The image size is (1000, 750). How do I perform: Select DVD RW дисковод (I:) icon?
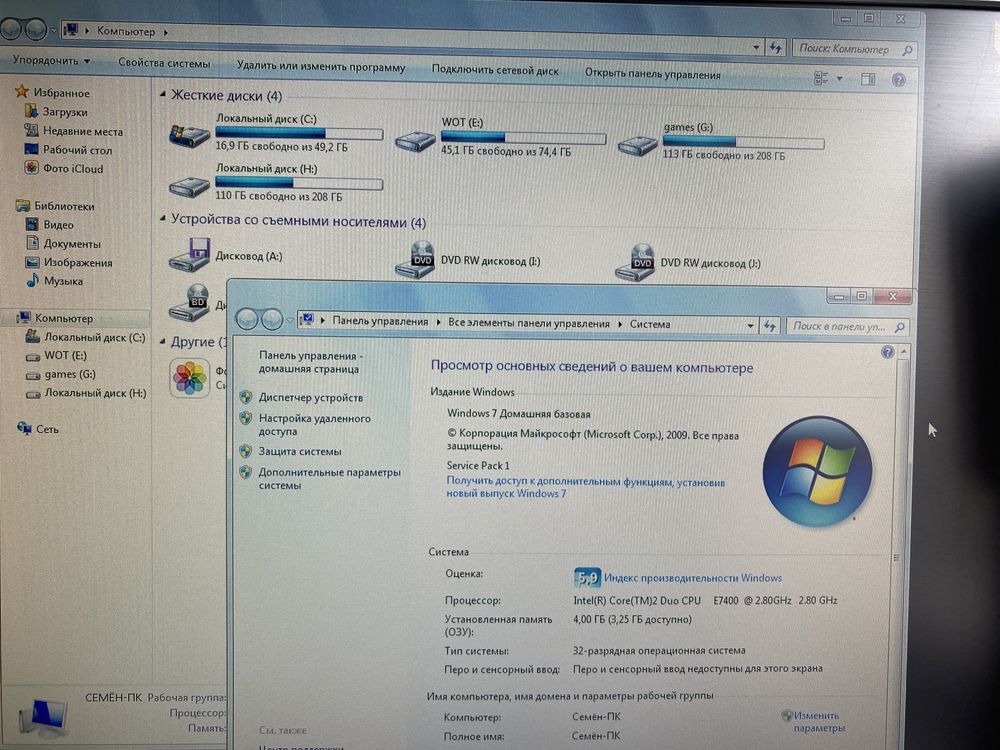tap(415, 260)
